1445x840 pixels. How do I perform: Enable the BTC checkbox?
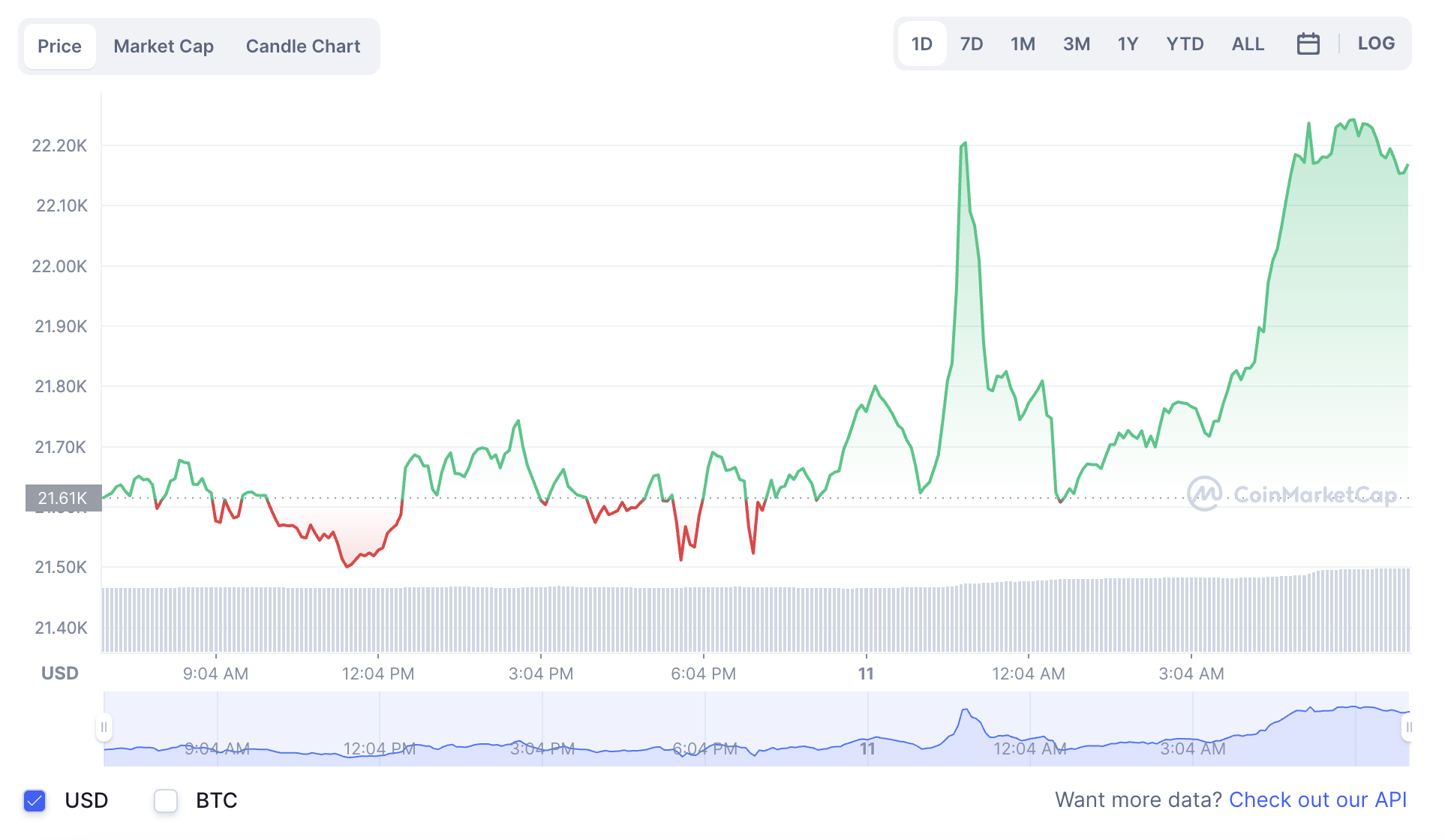(x=165, y=800)
